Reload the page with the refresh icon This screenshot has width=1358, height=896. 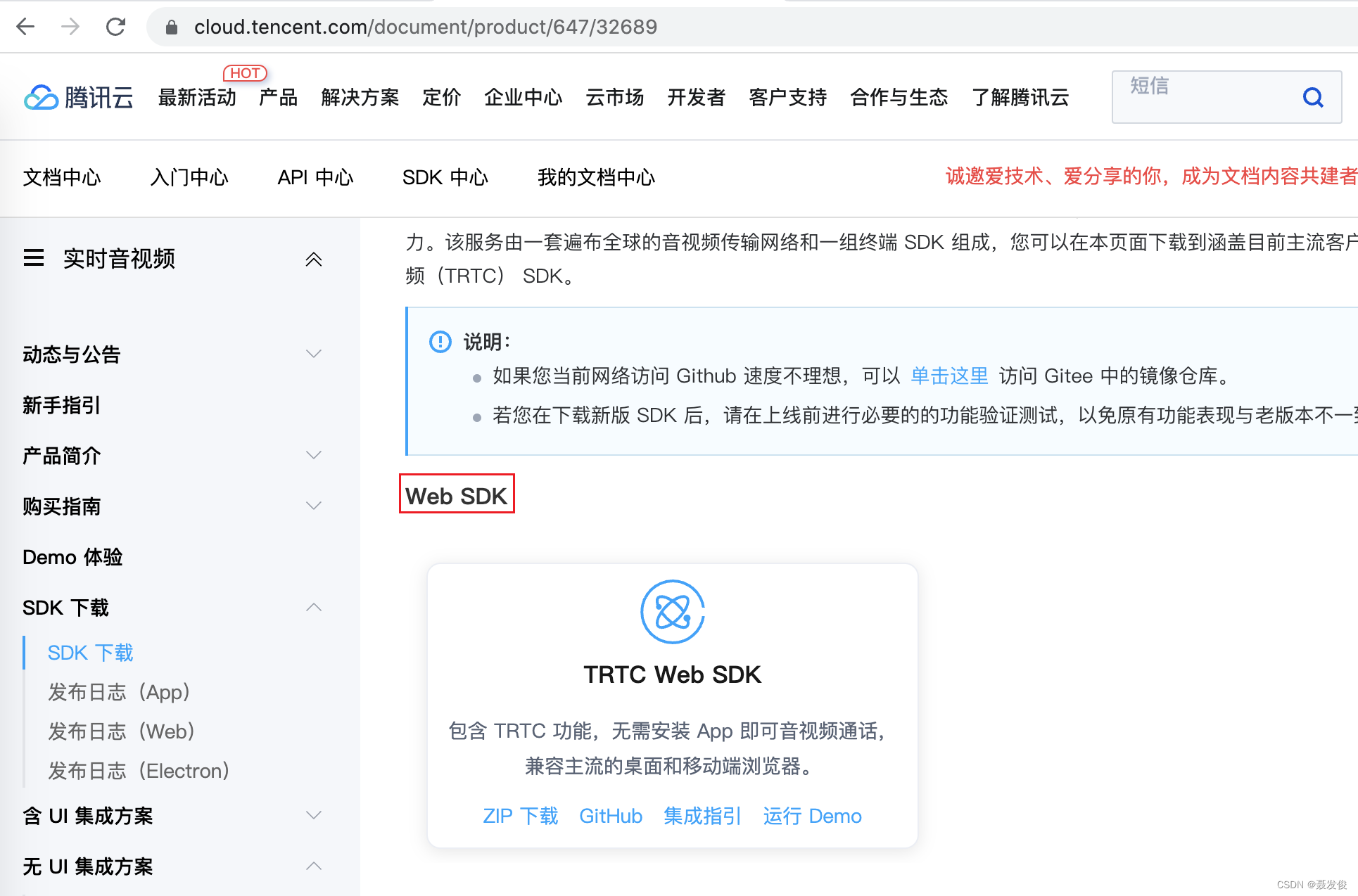[x=115, y=27]
